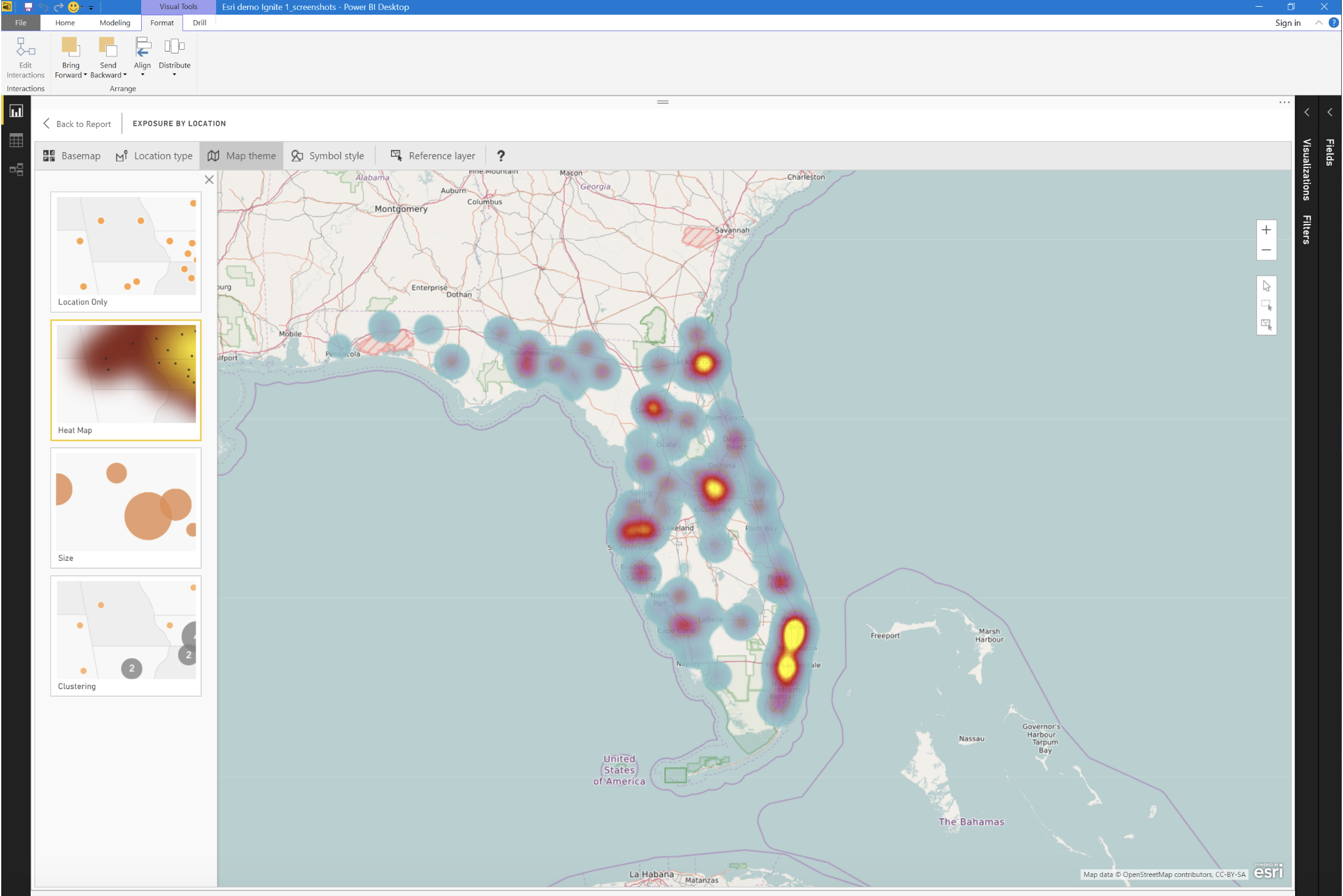Open the Location type settings
Image resolution: width=1343 pixels, height=896 pixels.
[x=155, y=155]
